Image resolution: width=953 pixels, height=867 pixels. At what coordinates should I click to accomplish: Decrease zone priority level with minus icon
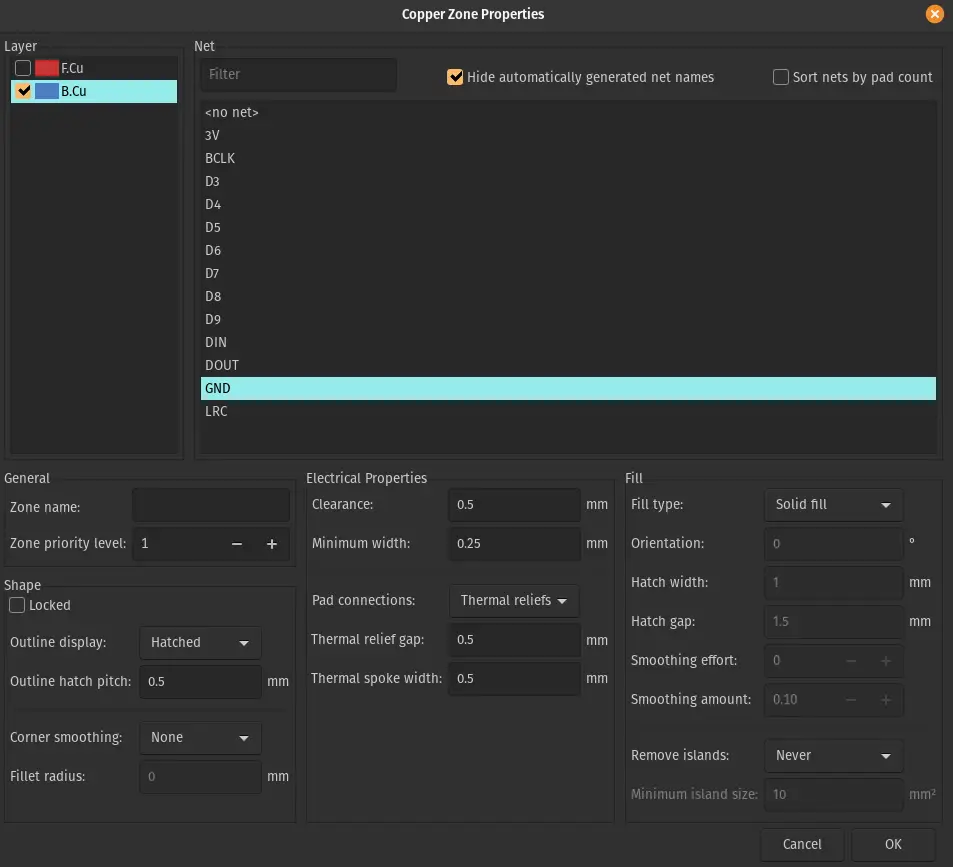[237, 544]
